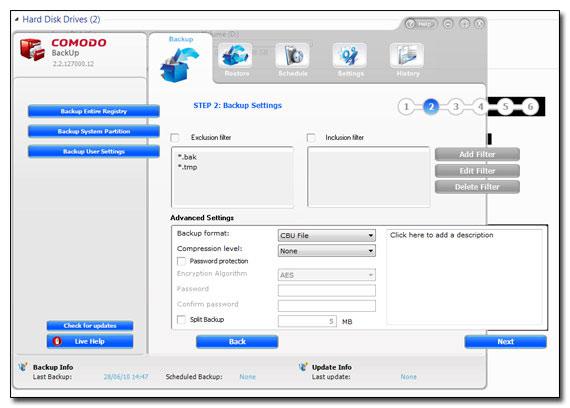Collapse the Hard Disk Drives group
This screenshot has height=408, width=570.
tap(17, 19)
